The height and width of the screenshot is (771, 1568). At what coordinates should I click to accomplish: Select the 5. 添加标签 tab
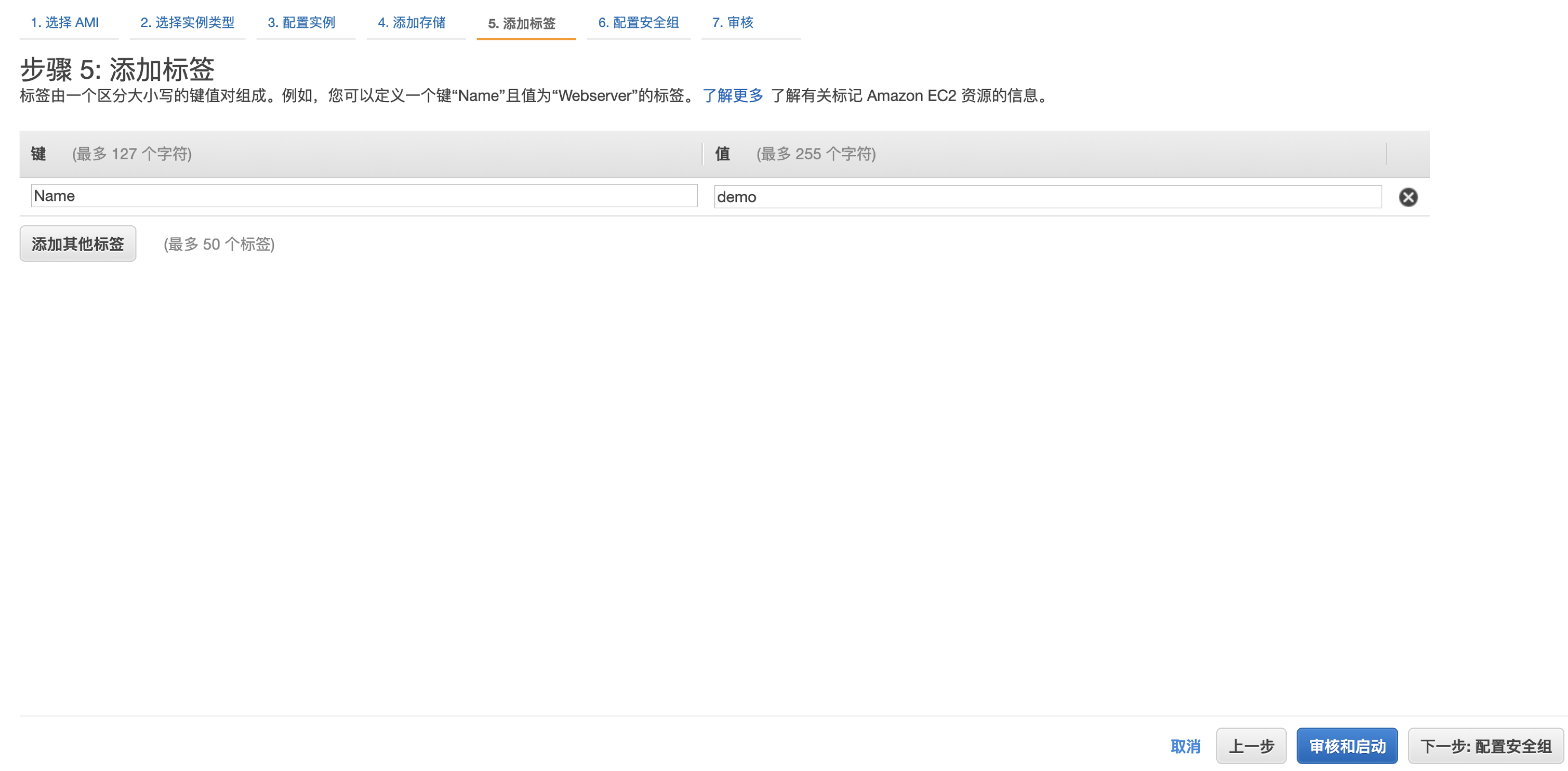(522, 24)
